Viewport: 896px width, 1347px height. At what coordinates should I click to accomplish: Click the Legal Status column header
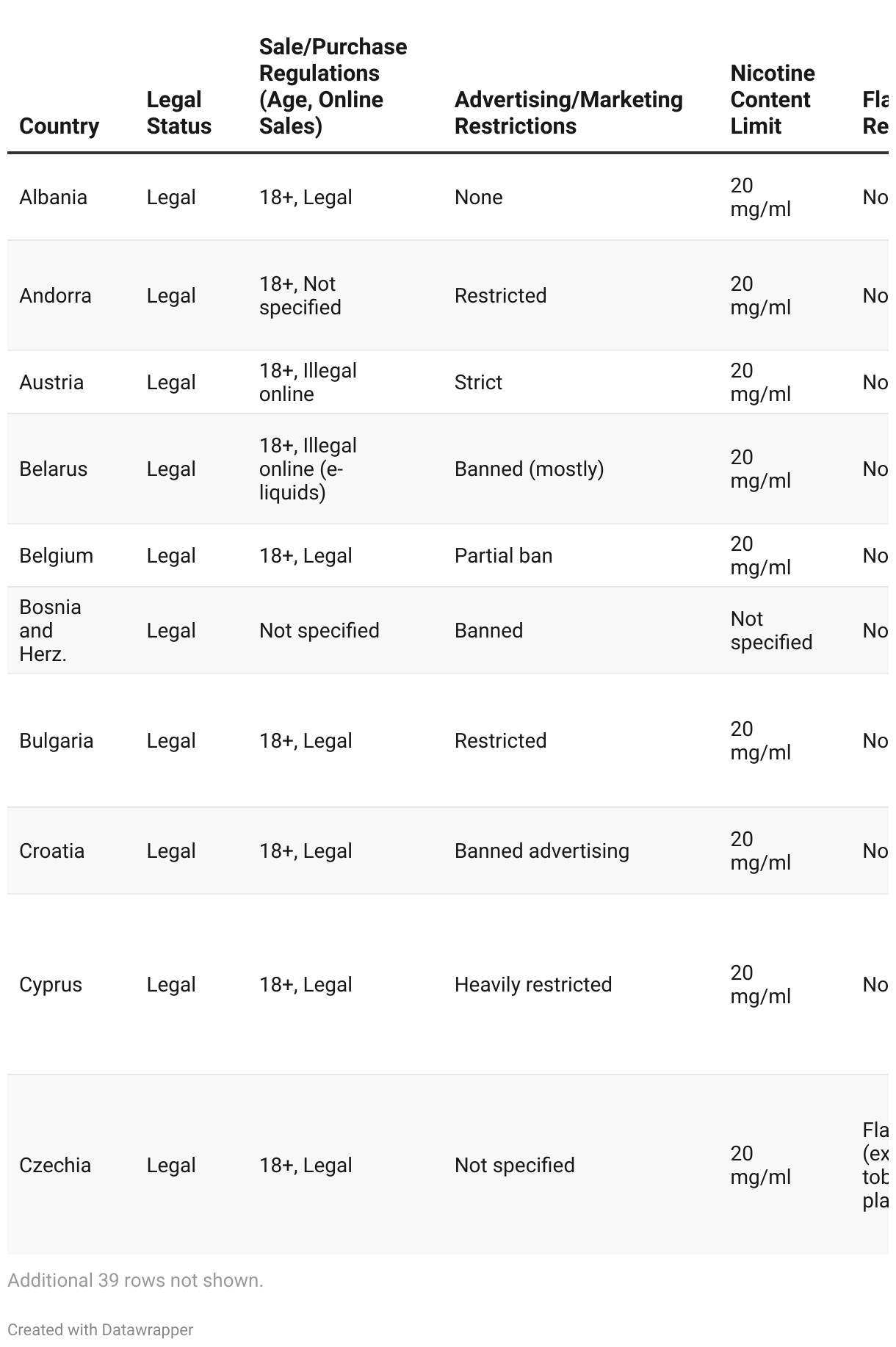click(x=178, y=113)
